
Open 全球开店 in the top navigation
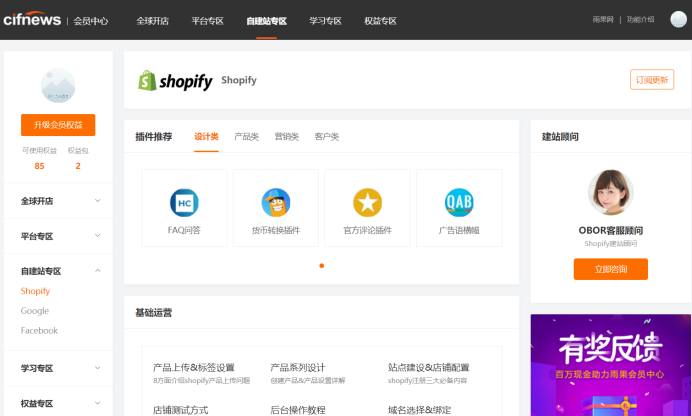pyautogui.click(x=152, y=21)
